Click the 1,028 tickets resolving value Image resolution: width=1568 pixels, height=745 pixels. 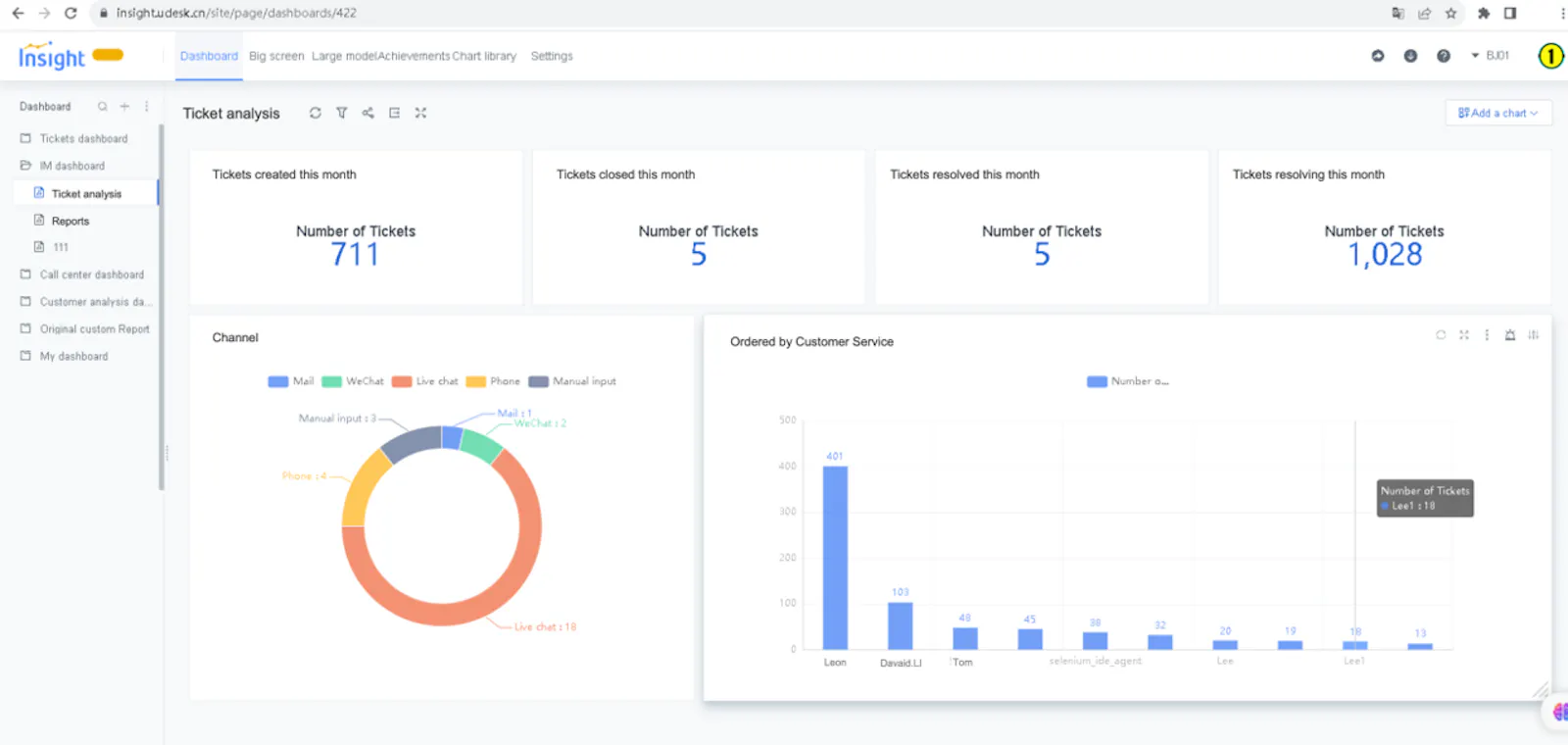[1385, 255]
